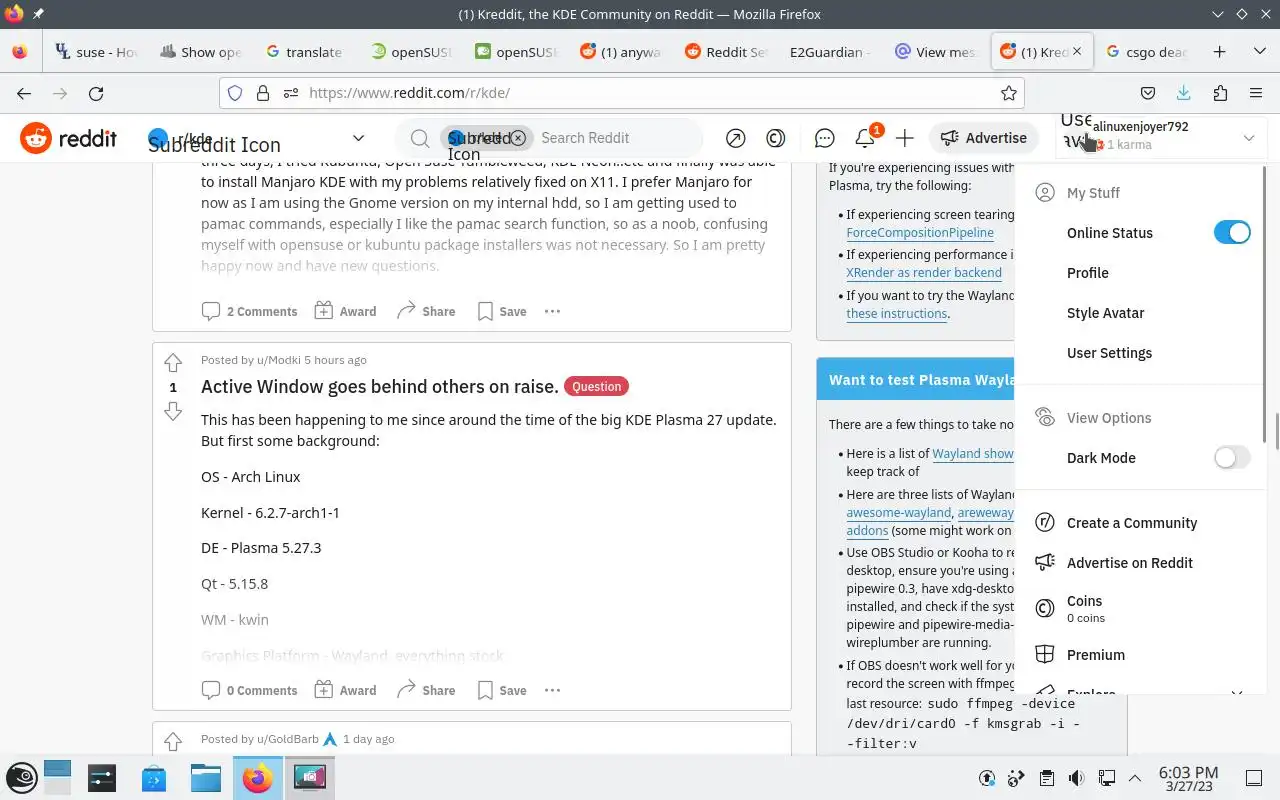This screenshot has height=800, width=1280.
Task: Share the Manjaro KDE post
Action: tap(426, 311)
